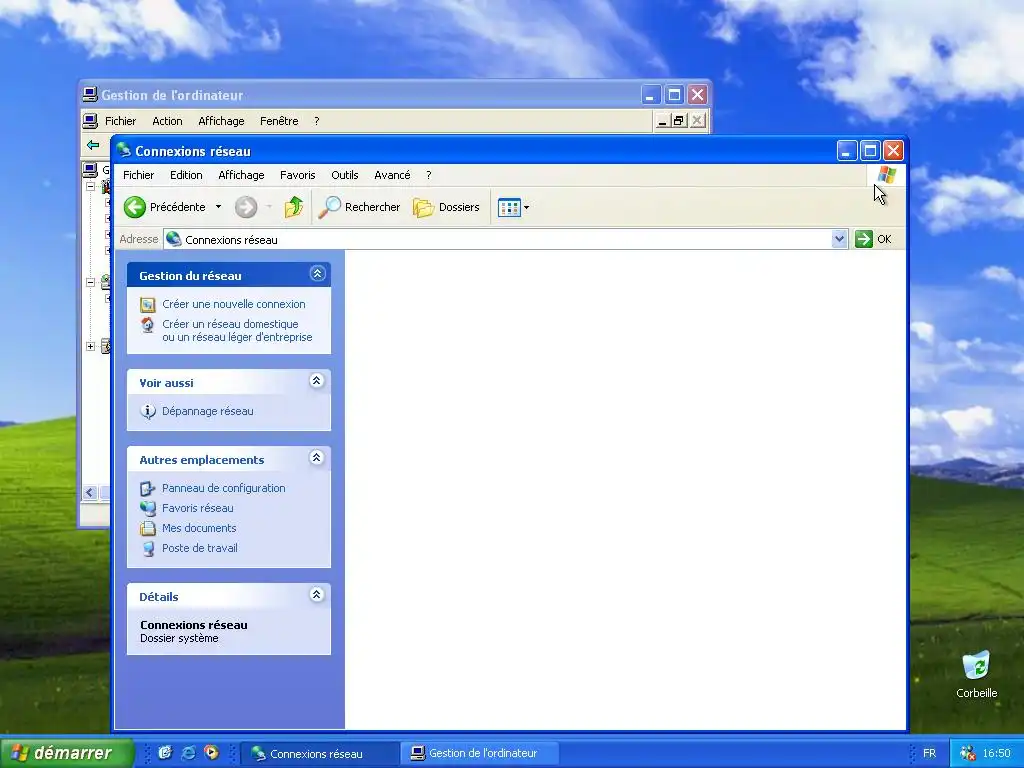The height and width of the screenshot is (768, 1024).
Task: Minimize the inner MDI window in Gestion de l'ordinateur
Action: coord(662,121)
